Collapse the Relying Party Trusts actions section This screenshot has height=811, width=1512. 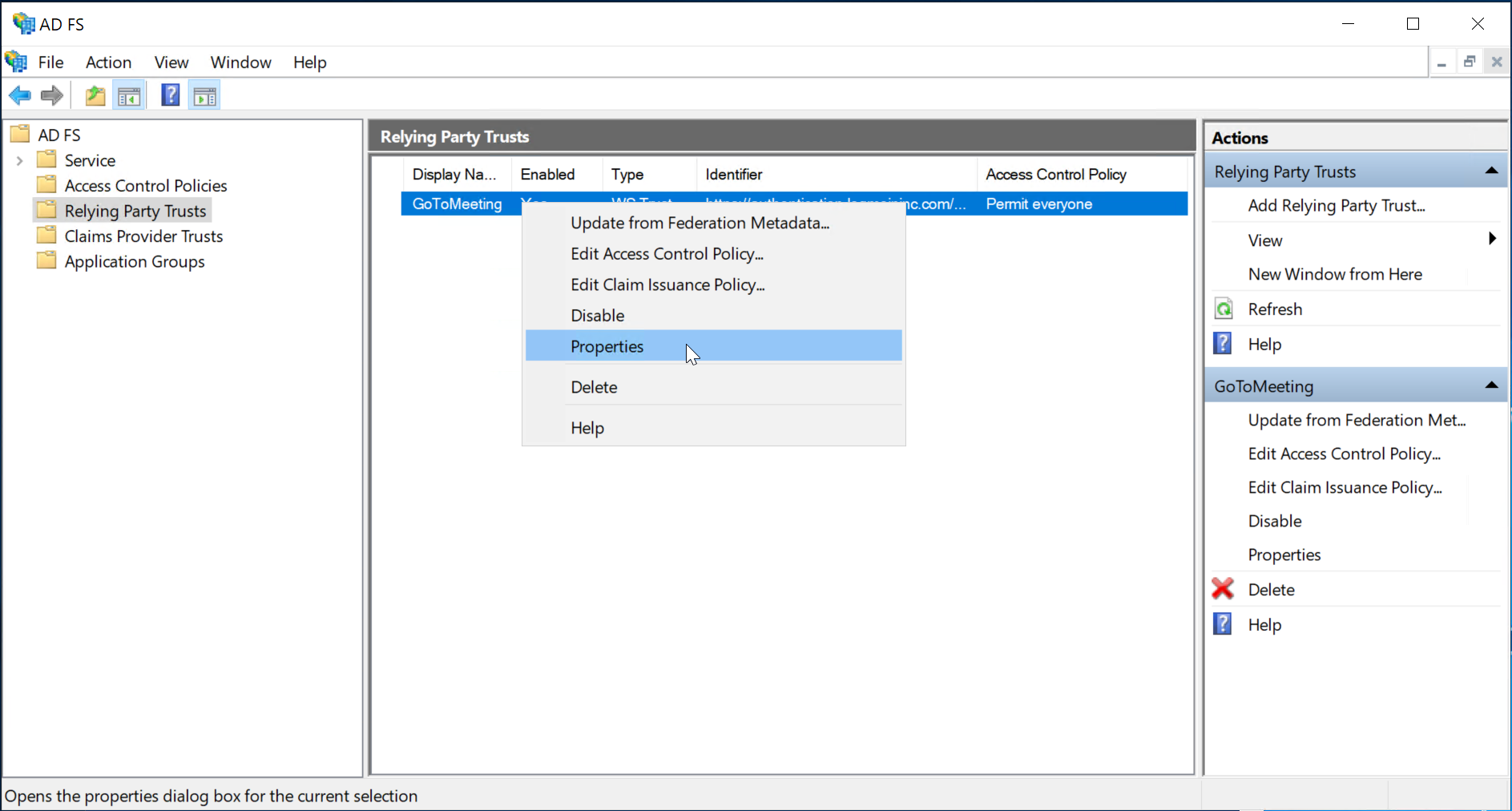coord(1491,171)
